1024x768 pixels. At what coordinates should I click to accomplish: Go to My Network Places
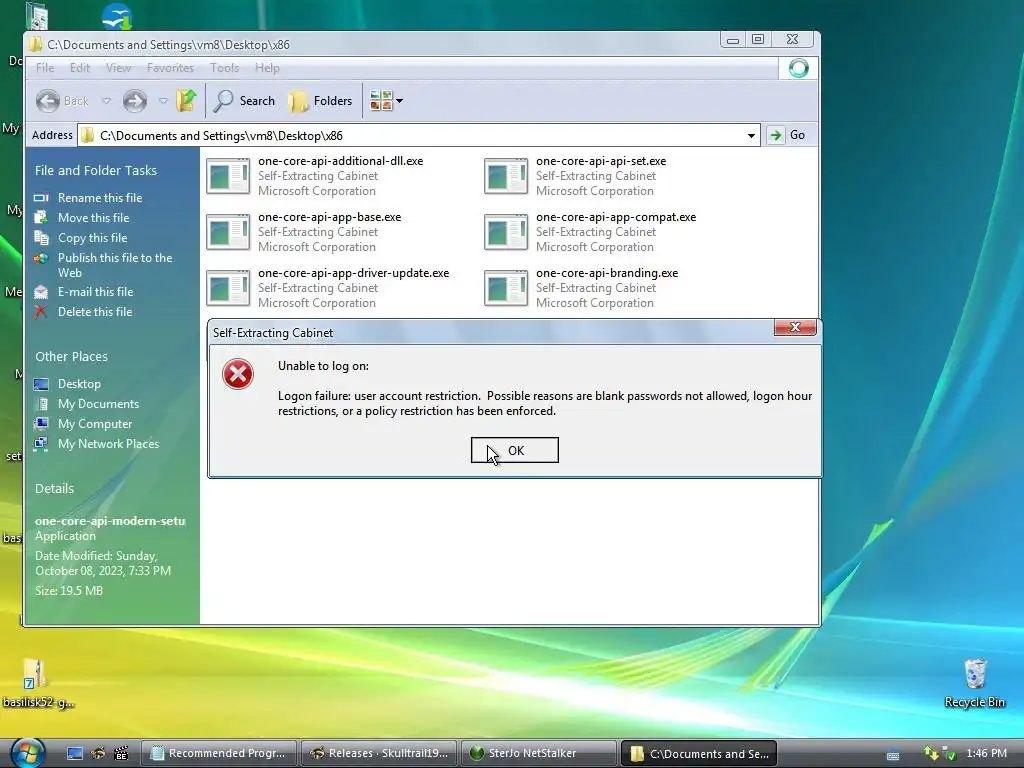click(x=108, y=444)
